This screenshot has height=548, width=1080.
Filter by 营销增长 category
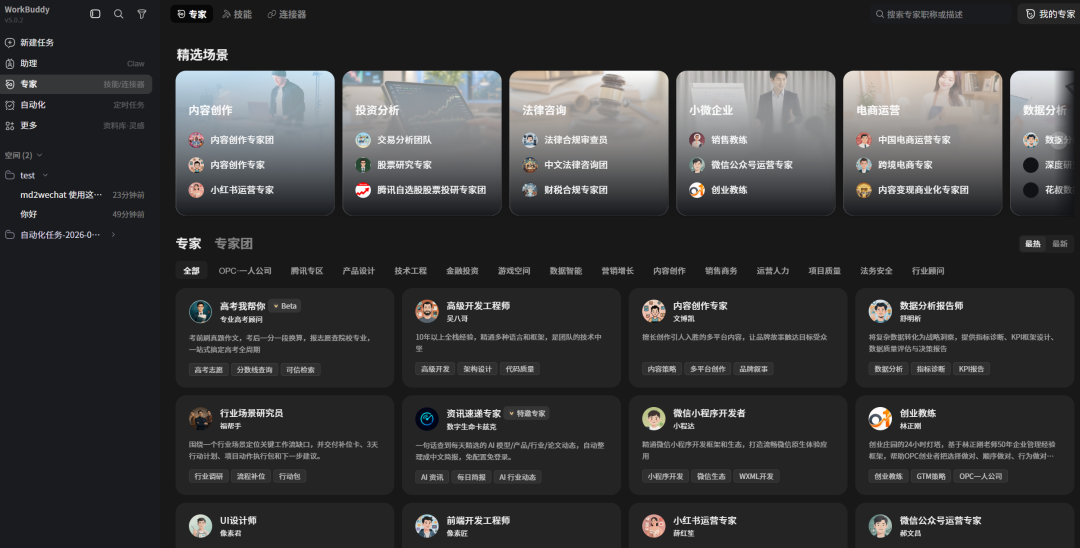[617, 271]
